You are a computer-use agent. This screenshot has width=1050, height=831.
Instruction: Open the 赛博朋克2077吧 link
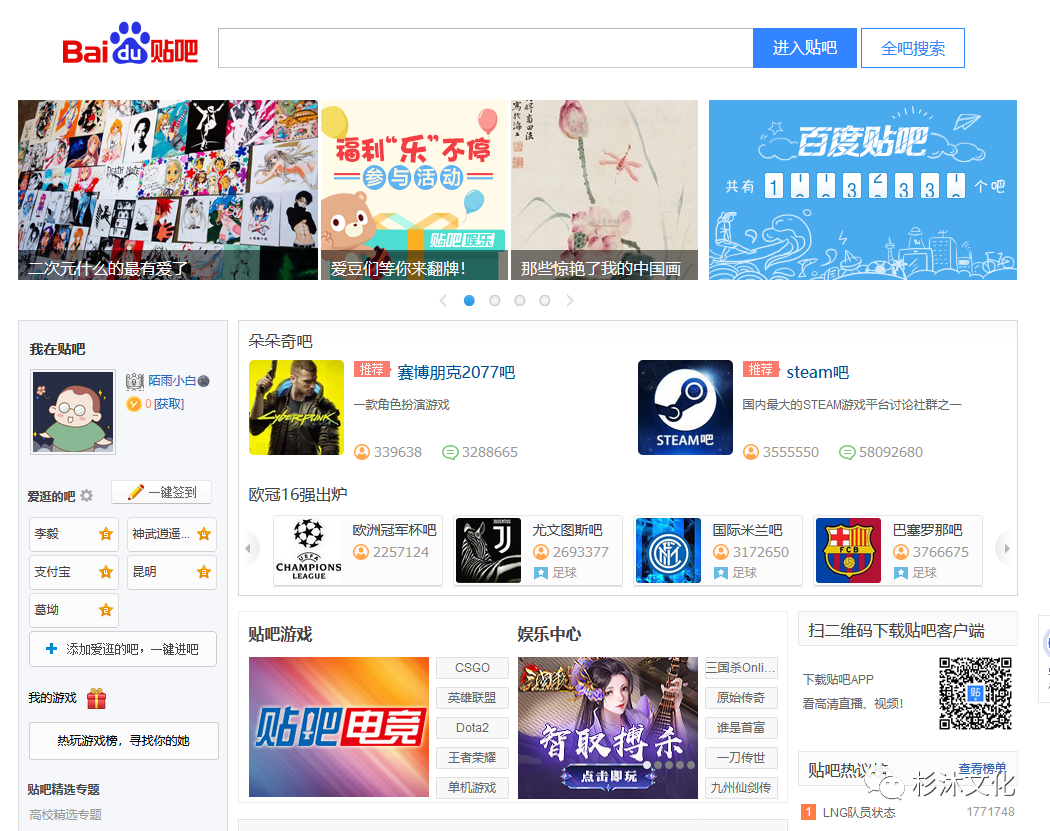pos(456,372)
